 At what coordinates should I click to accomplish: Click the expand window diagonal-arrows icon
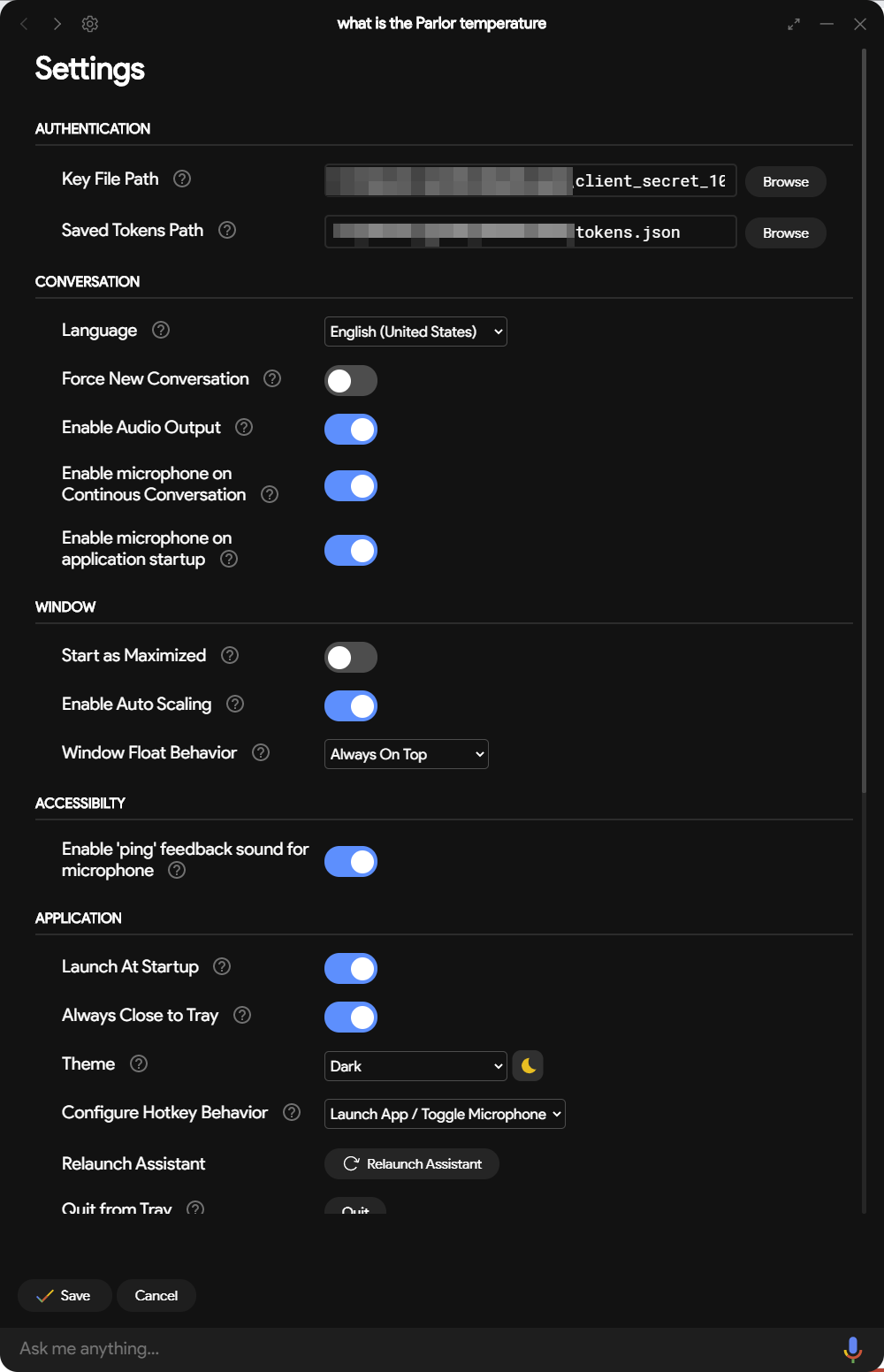coord(794,24)
